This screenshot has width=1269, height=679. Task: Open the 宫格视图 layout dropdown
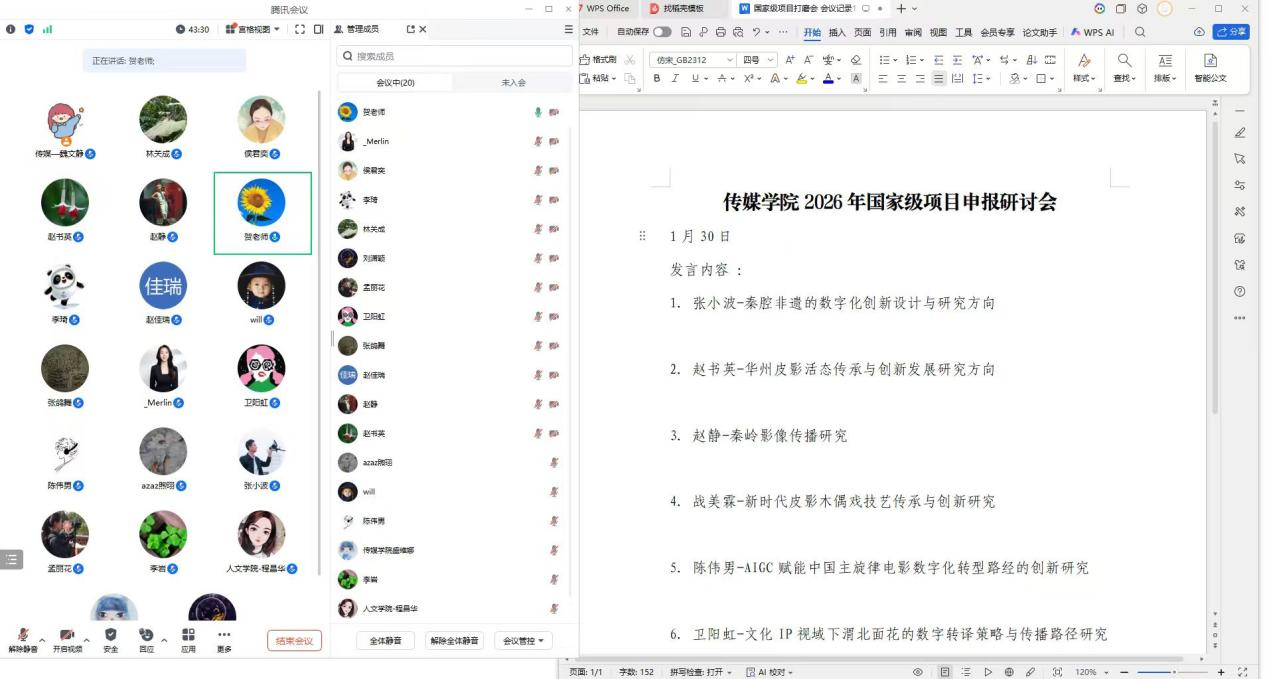coord(253,29)
